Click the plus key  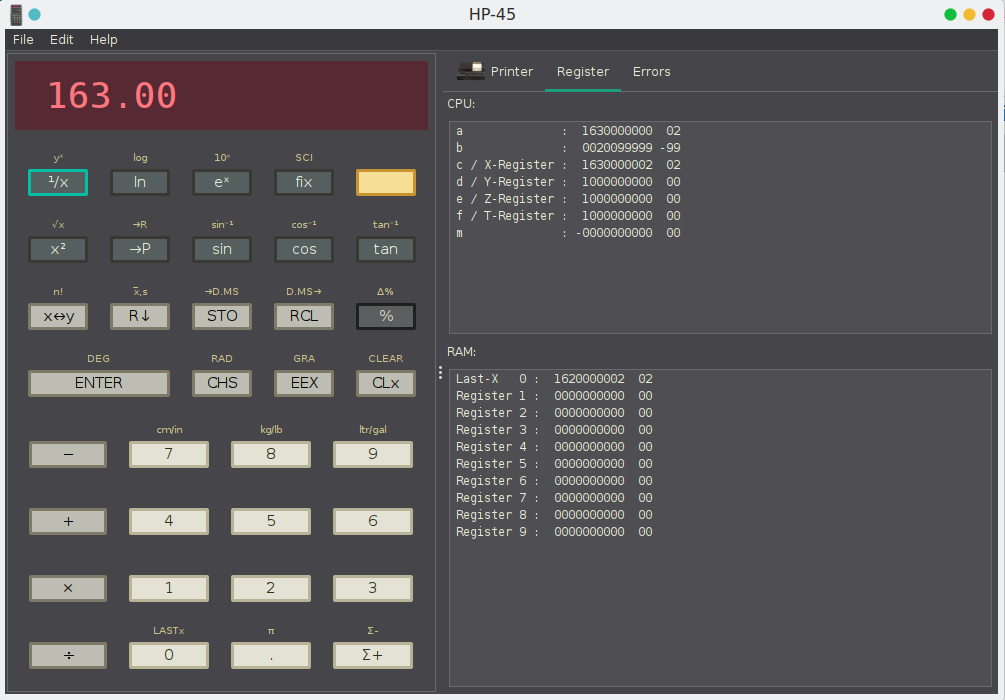click(68, 521)
